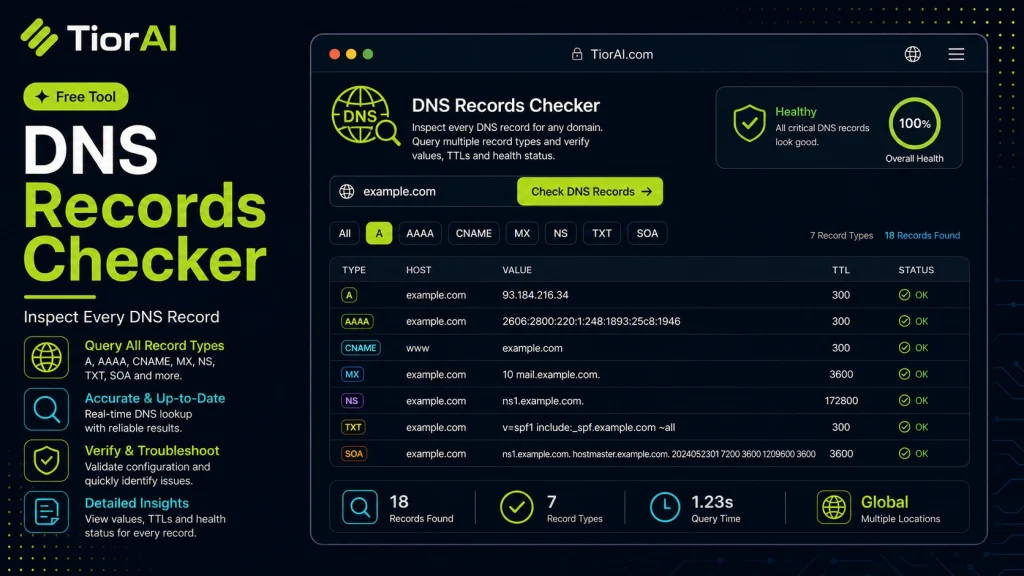
Task: Click the SOA row value text
Action: click(x=658, y=454)
